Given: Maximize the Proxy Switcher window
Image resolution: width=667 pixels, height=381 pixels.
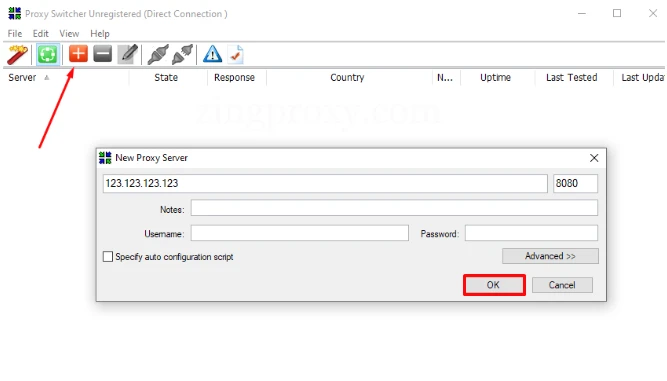Looking at the screenshot, I should 617,13.
